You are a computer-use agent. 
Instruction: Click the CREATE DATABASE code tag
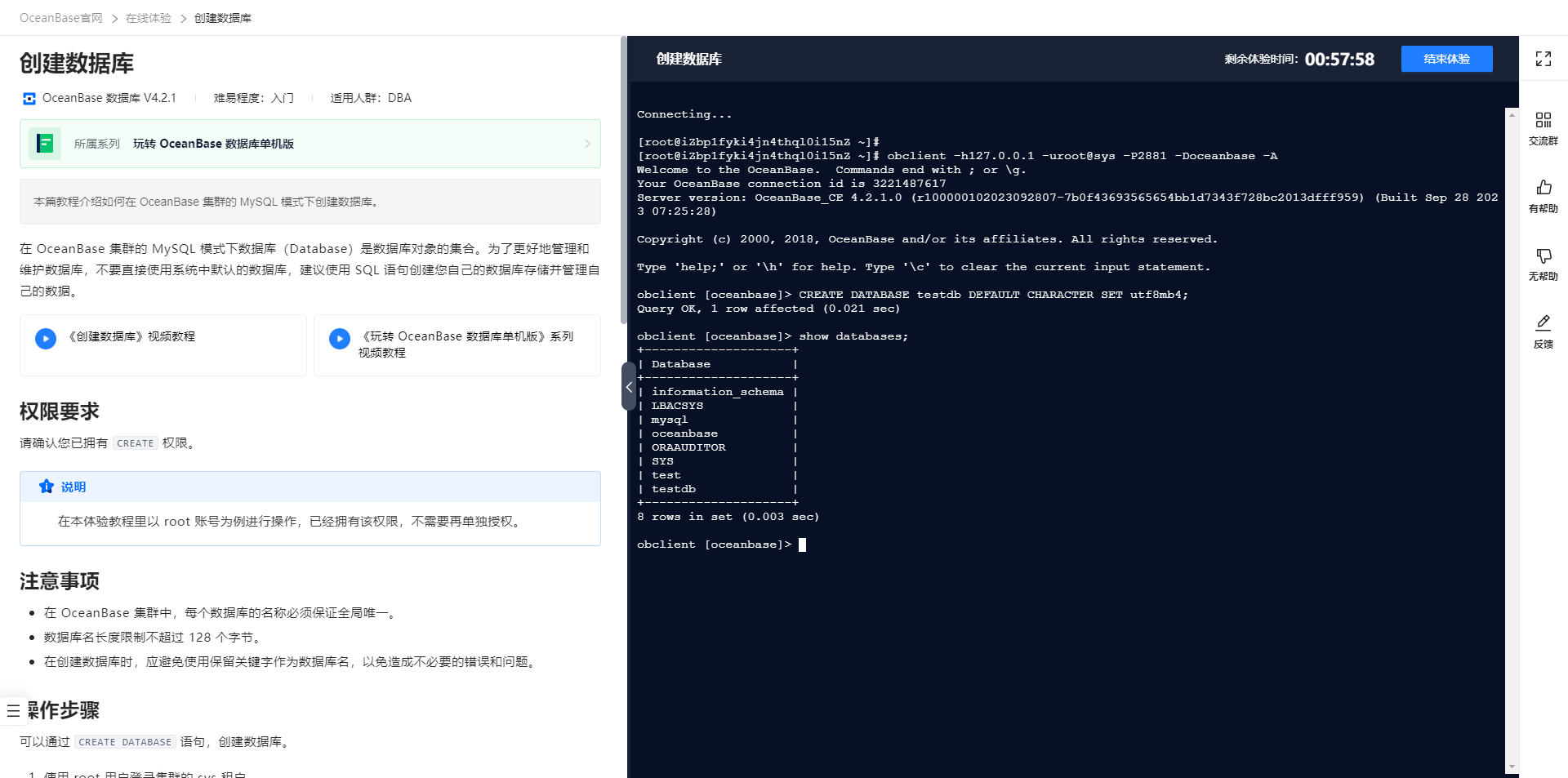(125, 742)
